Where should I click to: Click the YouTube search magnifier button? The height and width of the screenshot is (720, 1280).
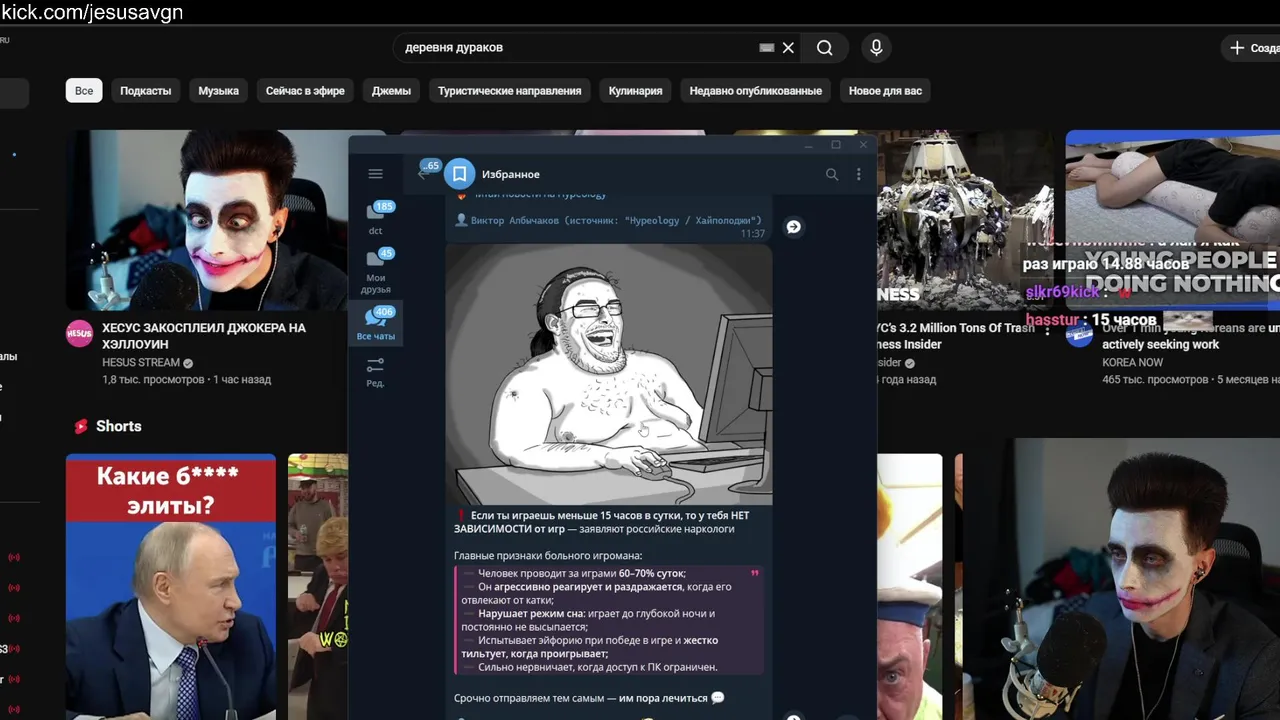click(824, 47)
